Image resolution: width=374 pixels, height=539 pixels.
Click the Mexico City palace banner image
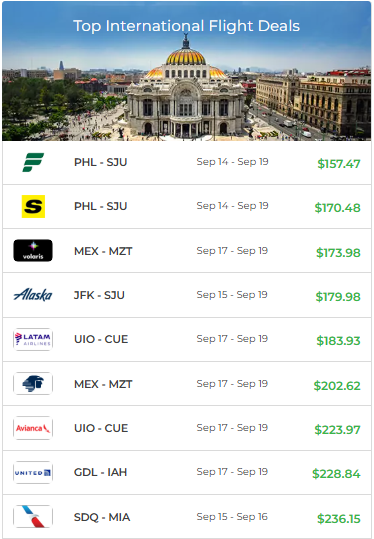coord(187,71)
